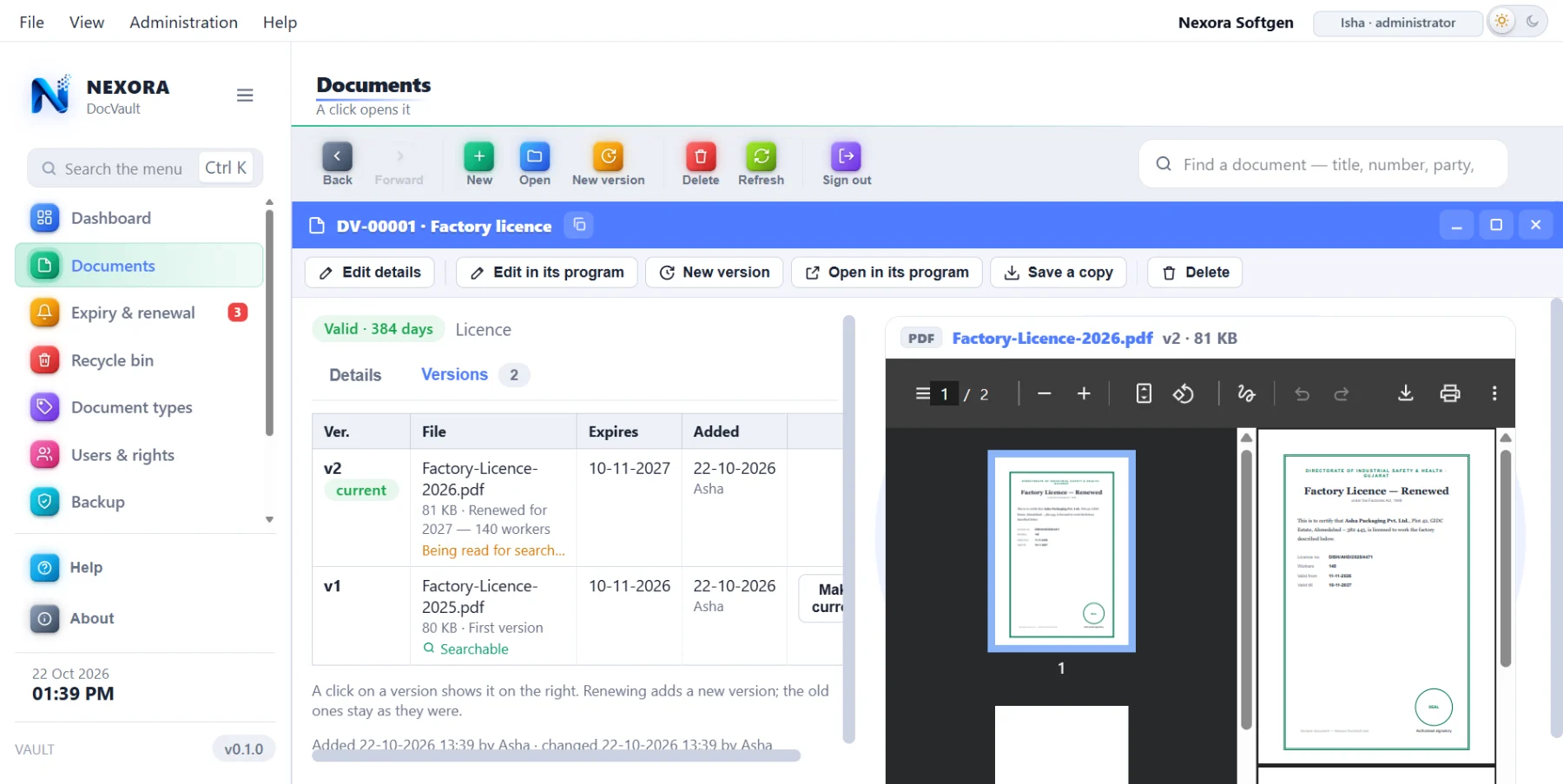The height and width of the screenshot is (784, 1563).
Task: Zoom in on the PDF preview
Action: point(1084,393)
